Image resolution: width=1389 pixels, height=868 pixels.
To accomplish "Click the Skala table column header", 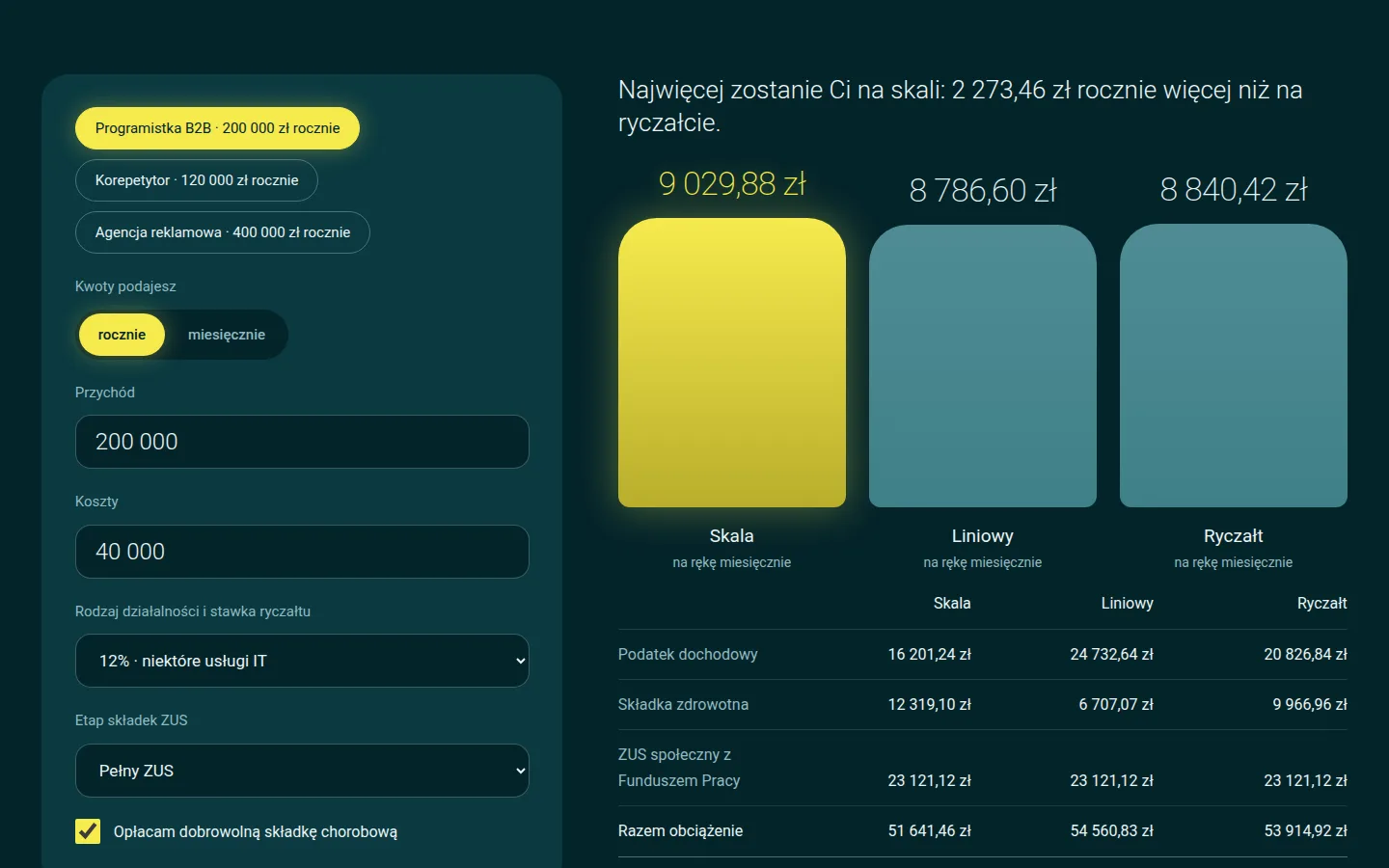I will coord(952,603).
